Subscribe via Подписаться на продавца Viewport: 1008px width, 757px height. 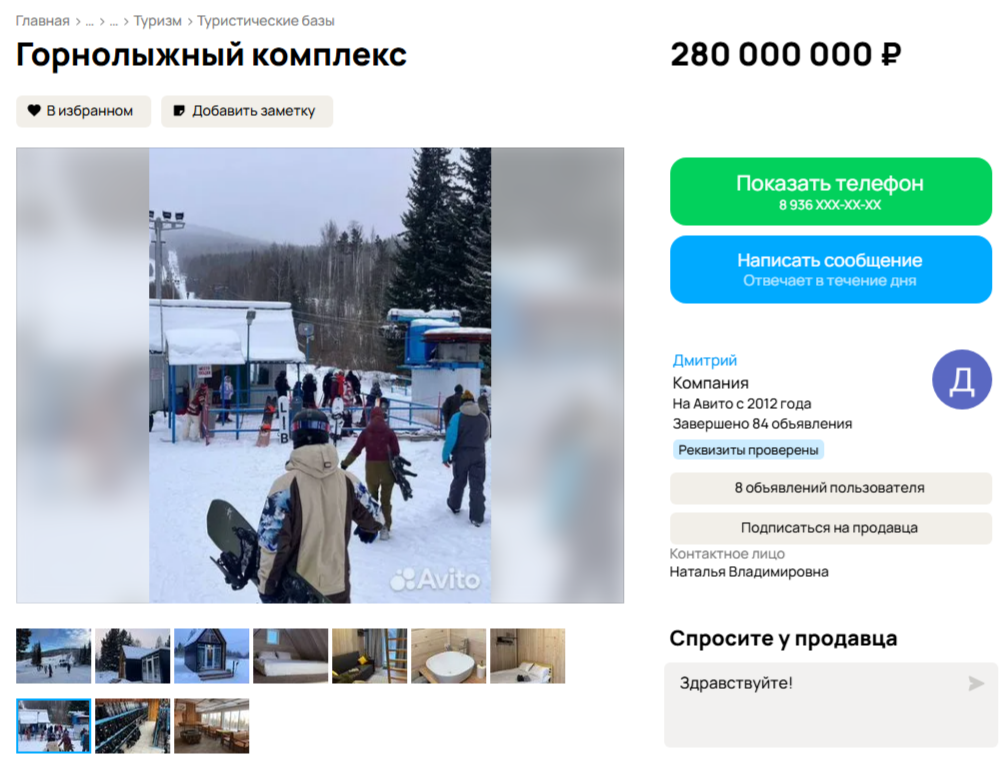click(831, 528)
